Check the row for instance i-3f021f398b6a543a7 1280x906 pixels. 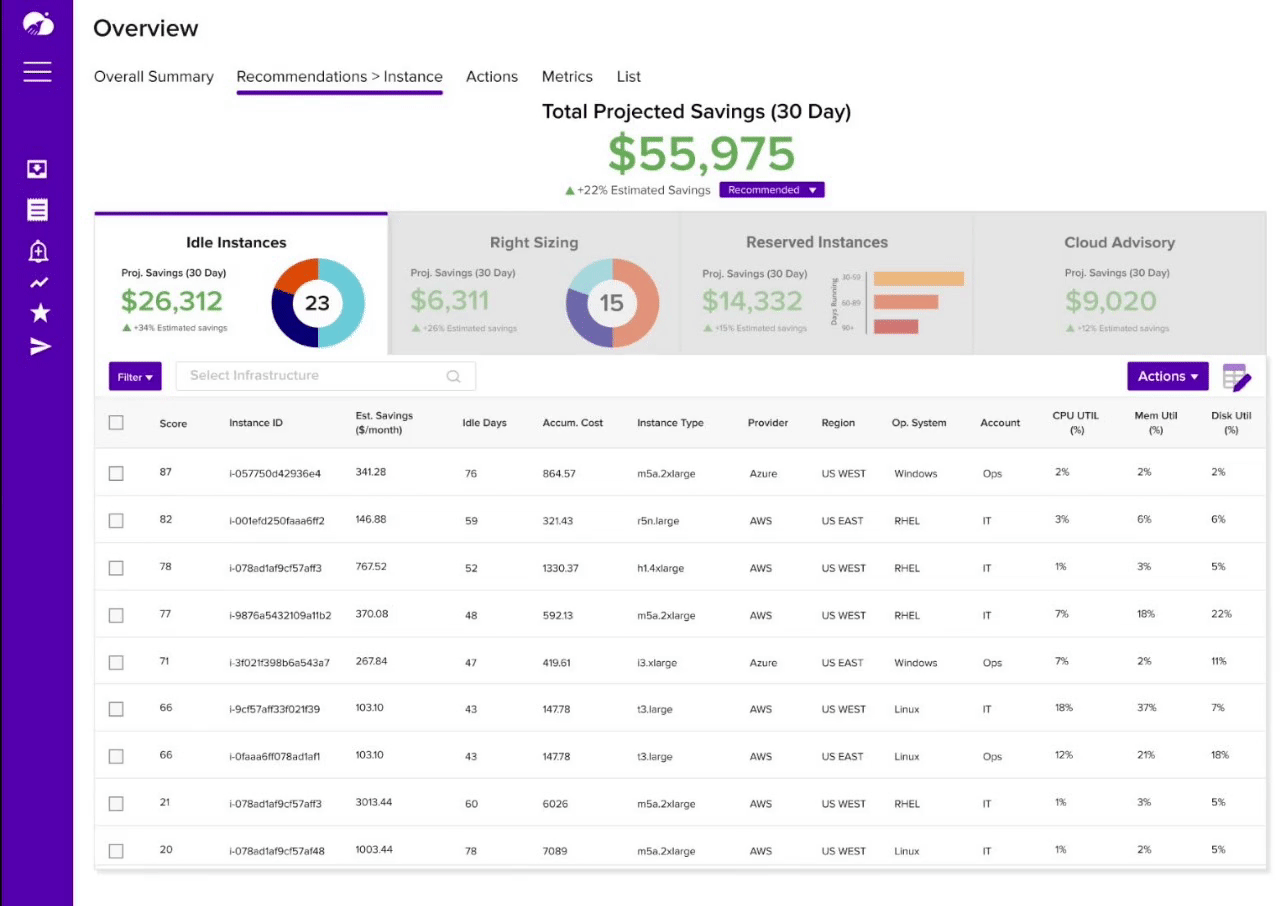[116, 662]
